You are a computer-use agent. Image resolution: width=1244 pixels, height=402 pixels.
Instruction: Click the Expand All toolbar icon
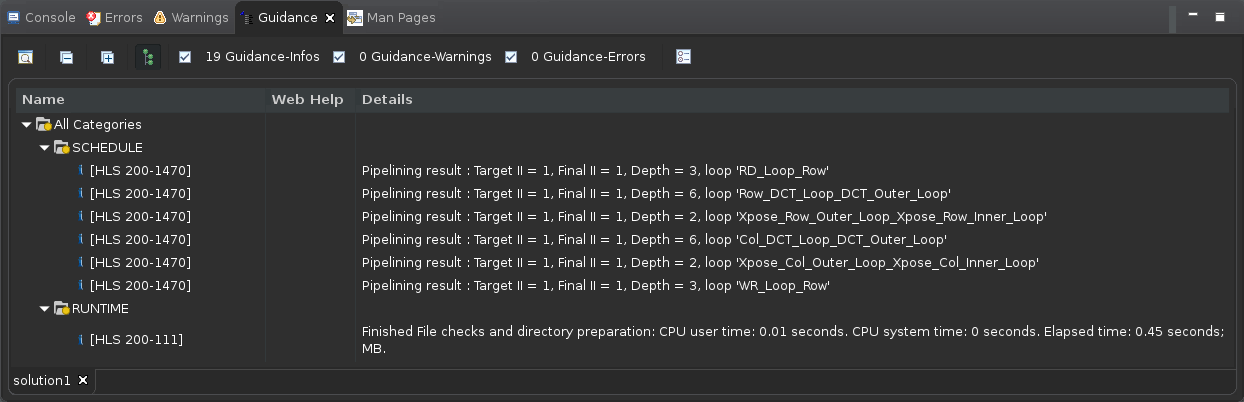tap(107, 57)
